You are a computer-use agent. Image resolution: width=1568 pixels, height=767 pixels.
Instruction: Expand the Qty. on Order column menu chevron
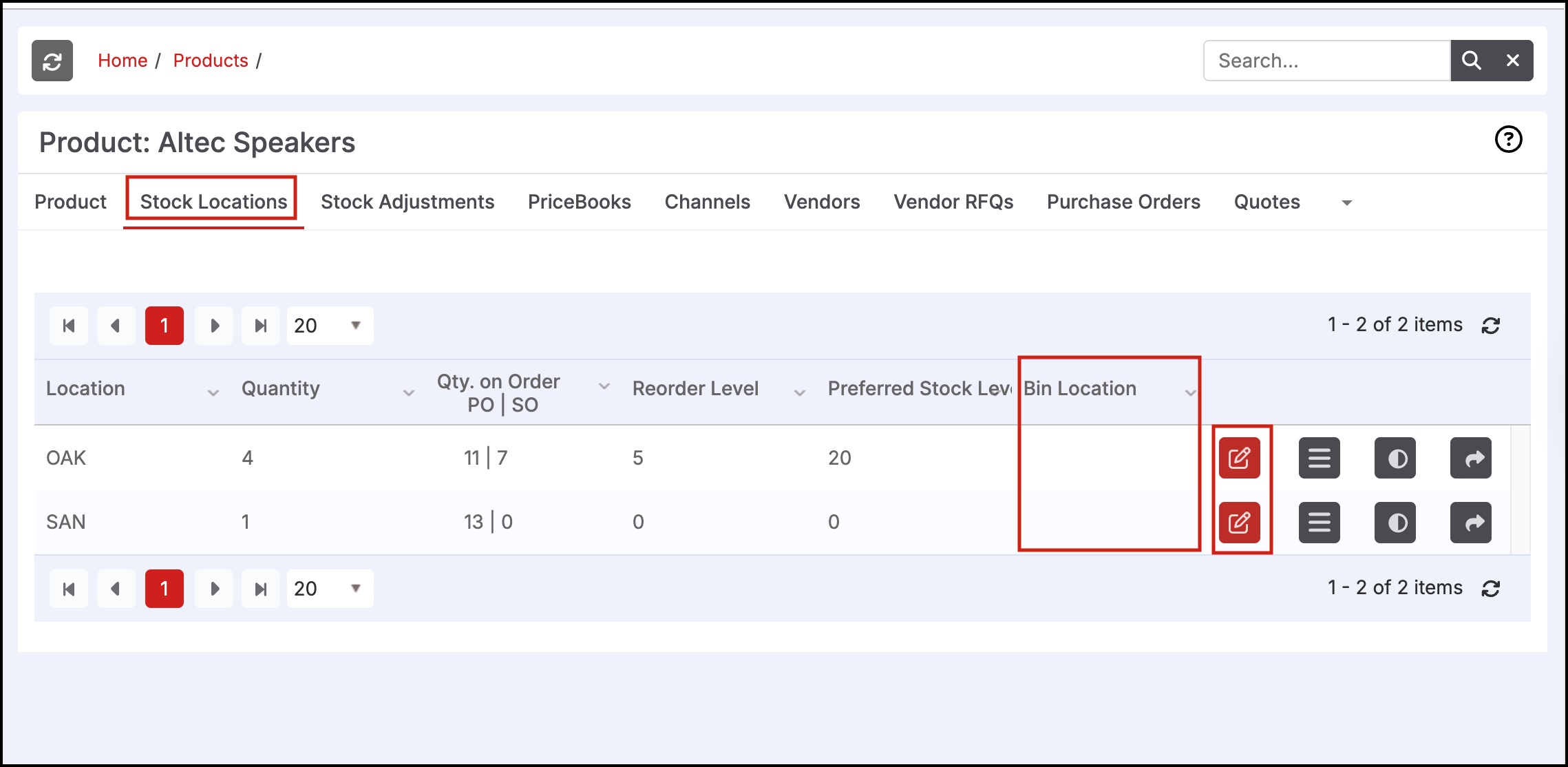tap(604, 386)
